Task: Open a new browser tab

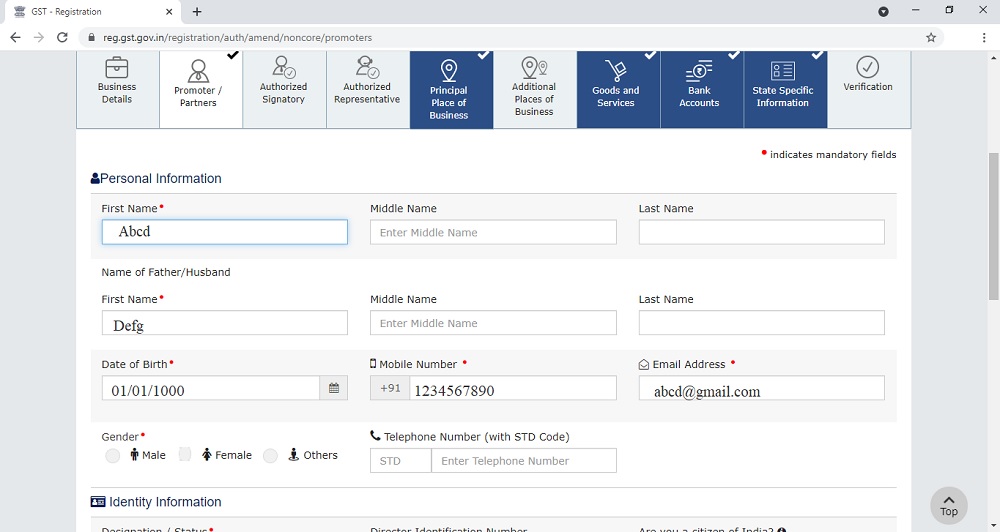Action: [197, 11]
